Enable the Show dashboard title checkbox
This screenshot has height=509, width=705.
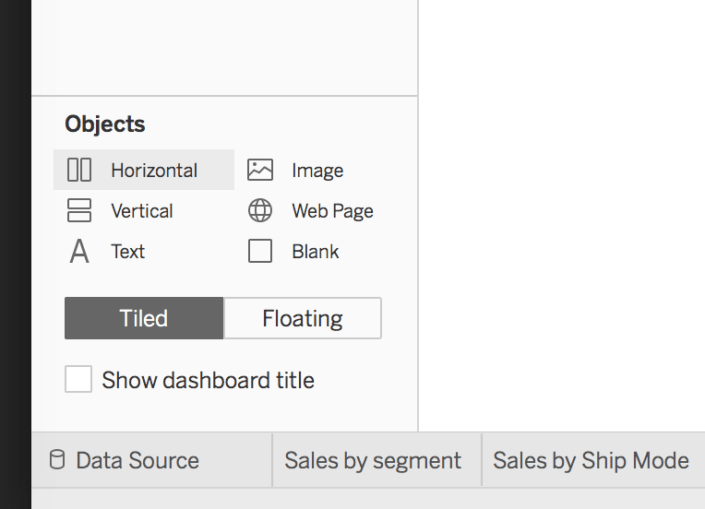point(78,380)
